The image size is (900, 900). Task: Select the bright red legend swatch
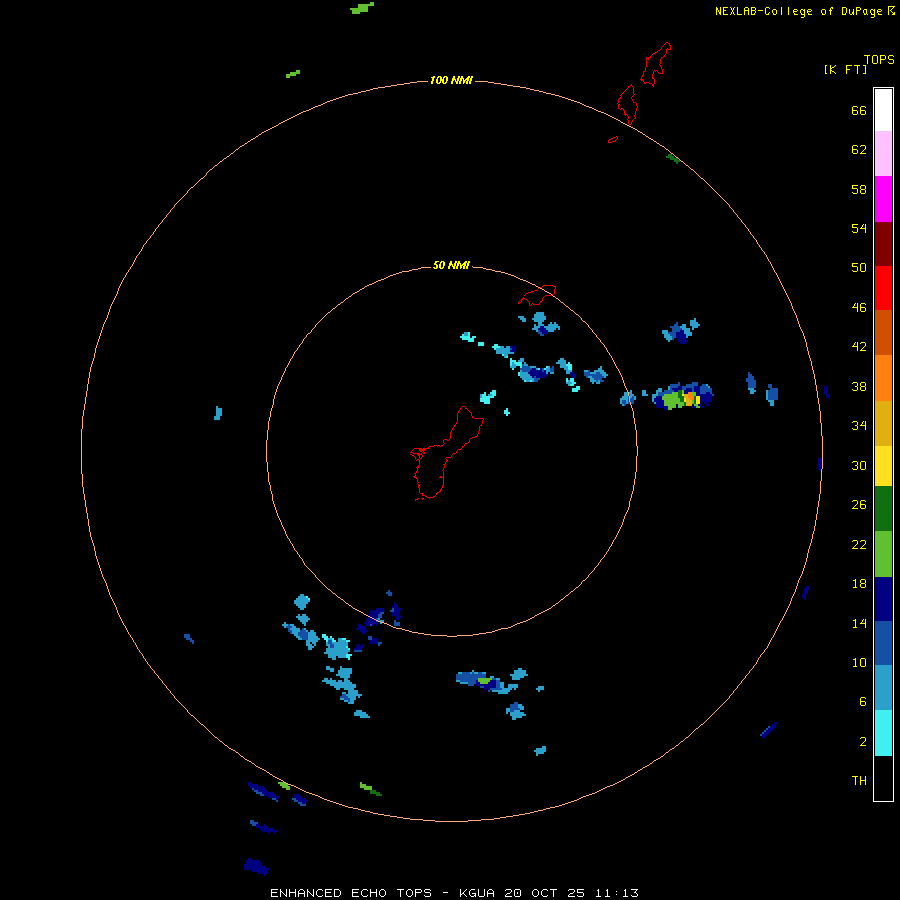coord(883,288)
